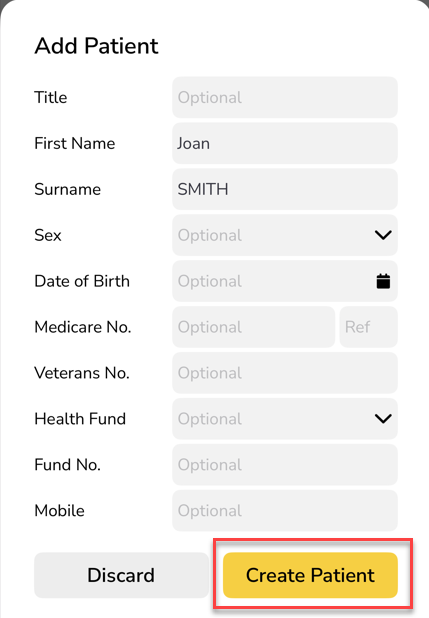Click the Surname label
Image resolution: width=429 pixels, height=618 pixels.
67,189
